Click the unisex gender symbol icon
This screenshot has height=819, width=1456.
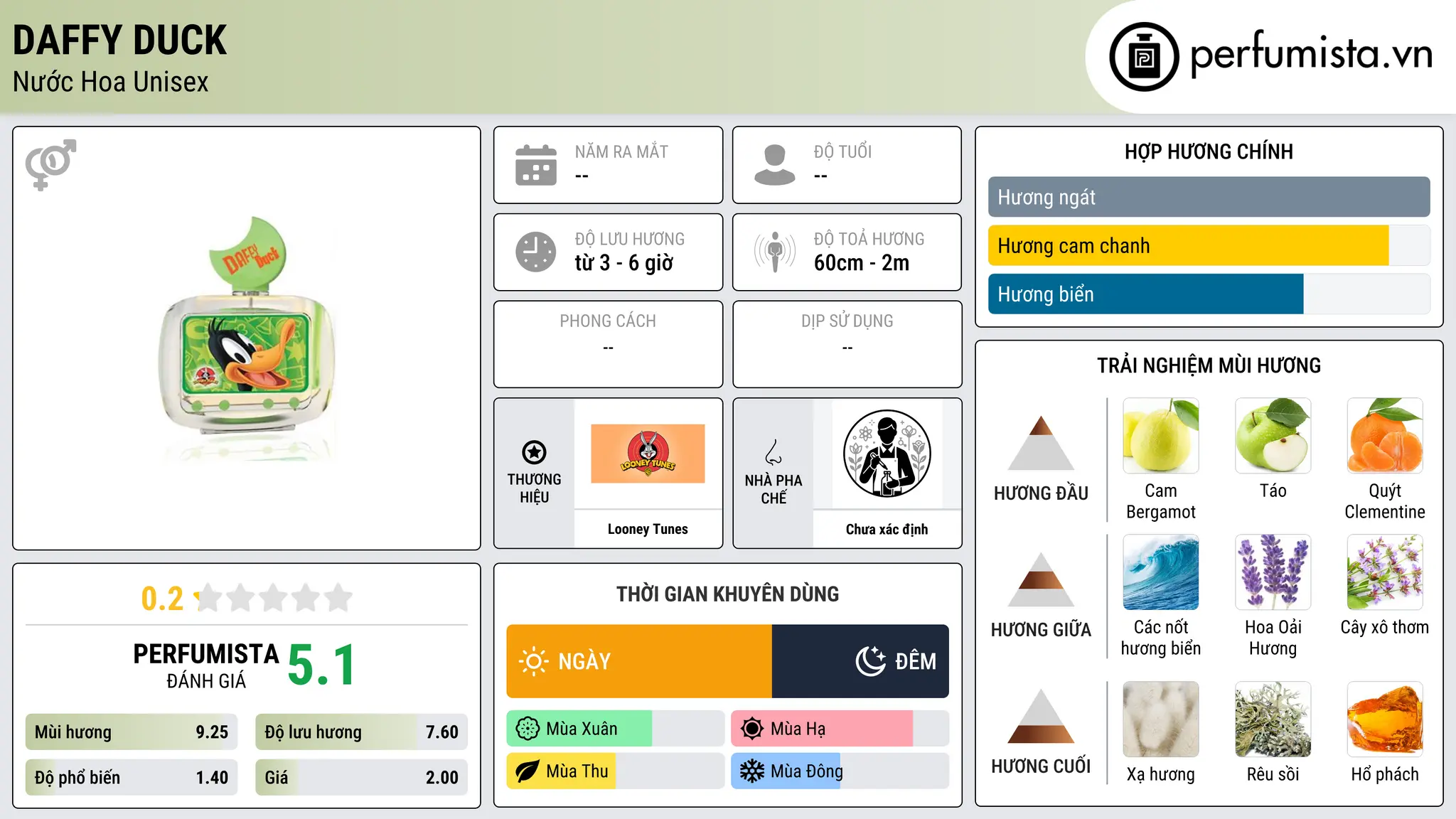tap(50, 164)
